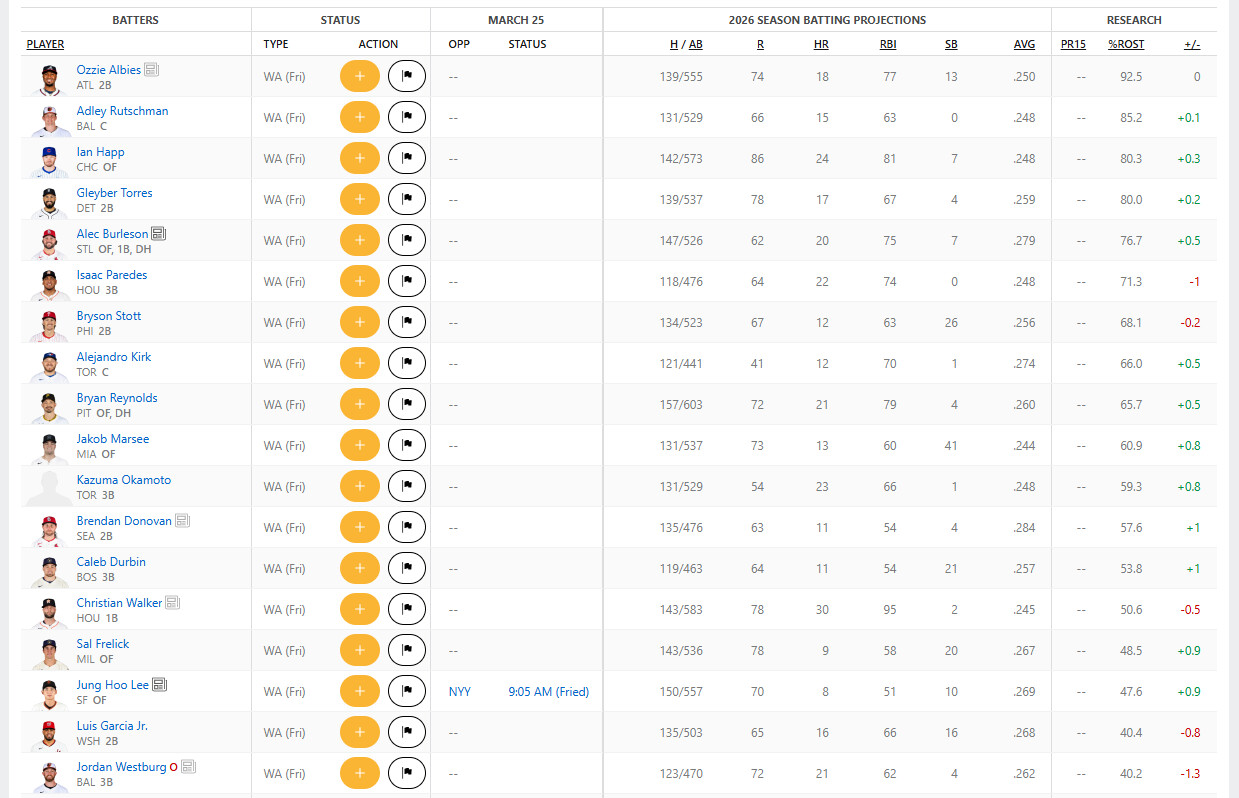
Task: Open the news note icon beside Alec Burleson
Action: tap(159, 234)
